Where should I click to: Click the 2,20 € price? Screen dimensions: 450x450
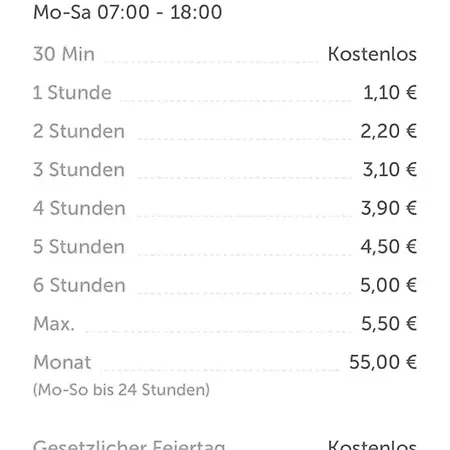pyautogui.click(x=389, y=131)
